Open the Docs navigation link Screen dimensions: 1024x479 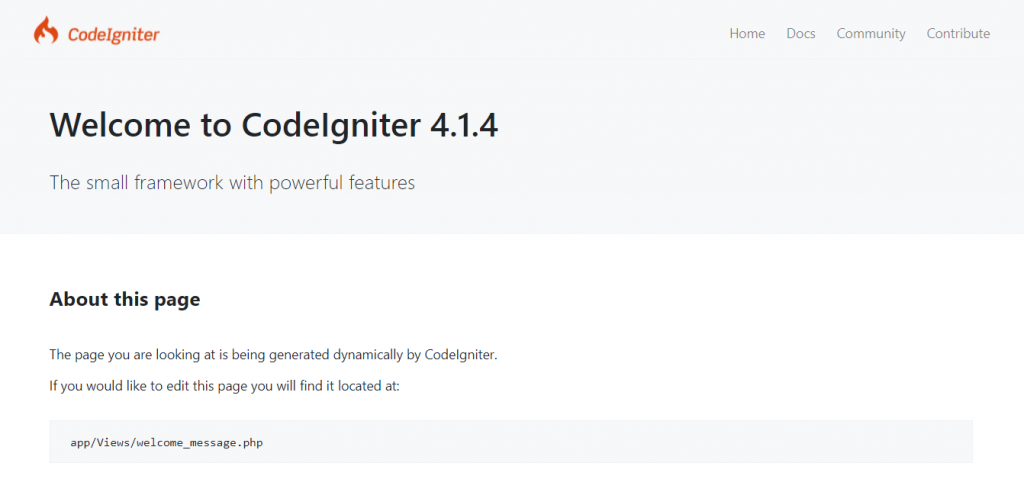(801, 33)
